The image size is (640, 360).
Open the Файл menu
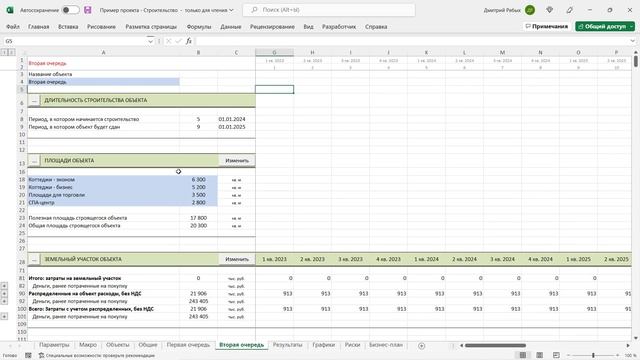[x=13, y=27]
